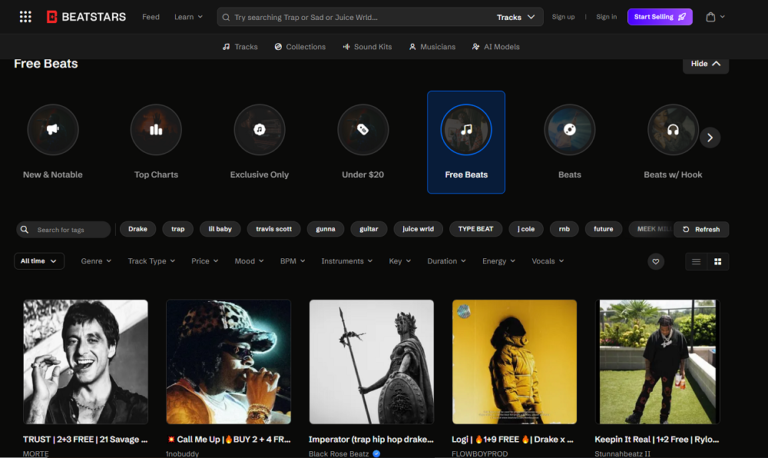Open the Beats w/ Hook headphones icon

tap(673, 129)
